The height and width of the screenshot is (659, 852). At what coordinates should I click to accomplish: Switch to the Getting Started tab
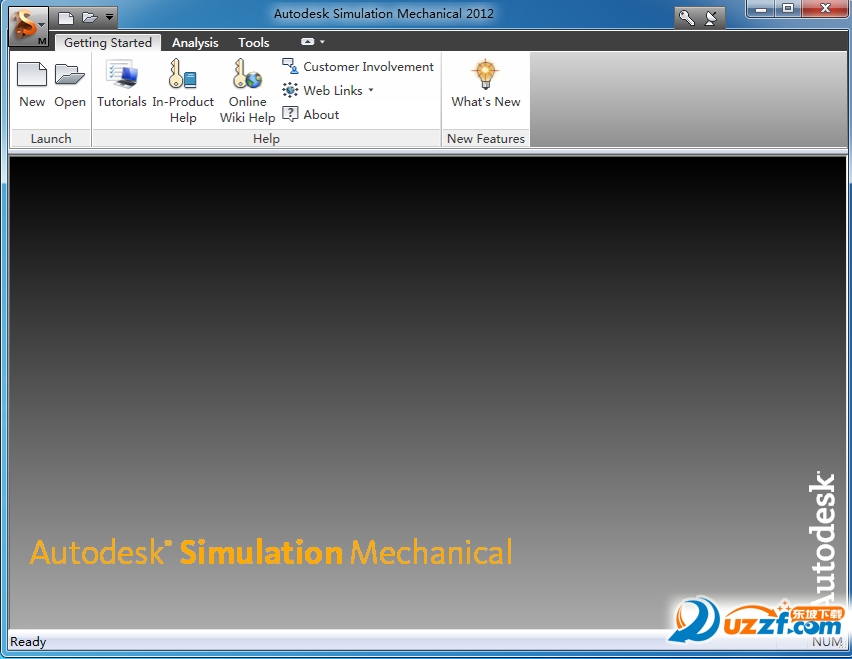[108, 42]
